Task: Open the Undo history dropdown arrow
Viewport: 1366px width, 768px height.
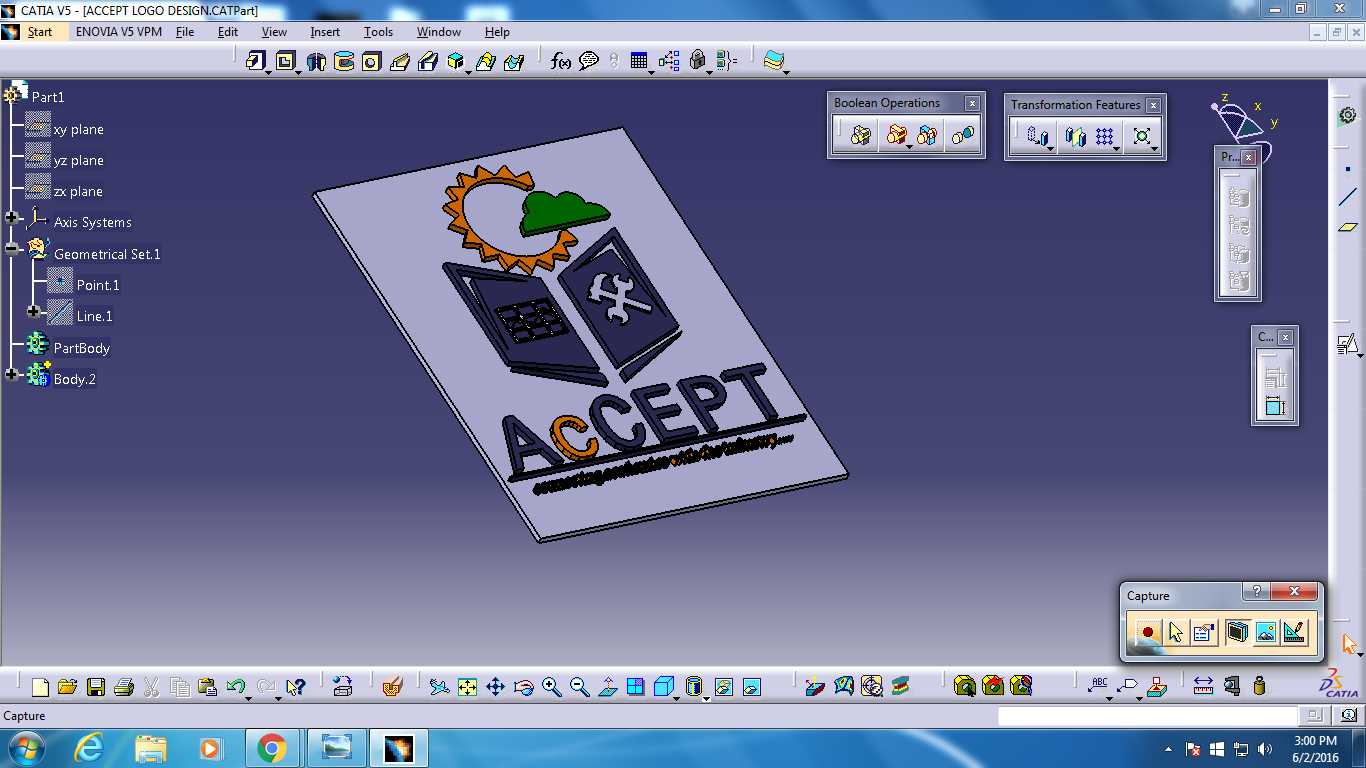Action: click(249, 697)
